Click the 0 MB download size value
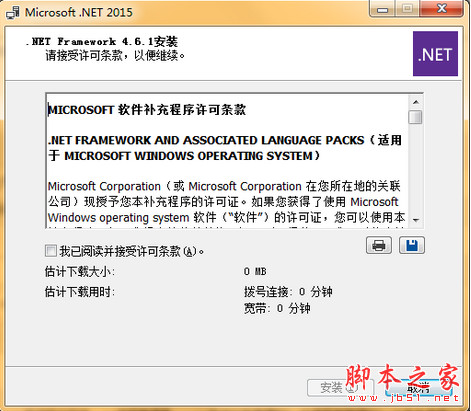 tap(255, 272)
